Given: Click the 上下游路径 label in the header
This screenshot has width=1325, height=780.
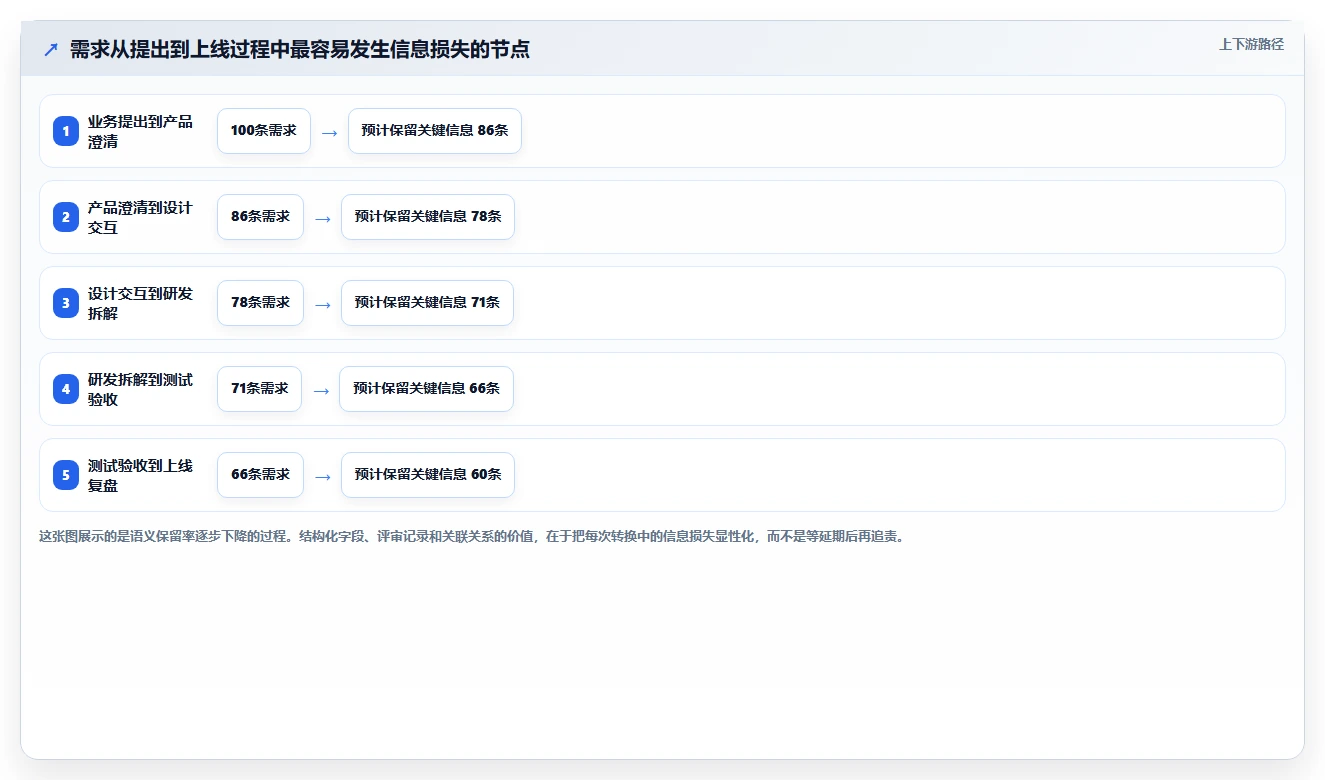Looking at the screenshot, I should coord(1251,44).
